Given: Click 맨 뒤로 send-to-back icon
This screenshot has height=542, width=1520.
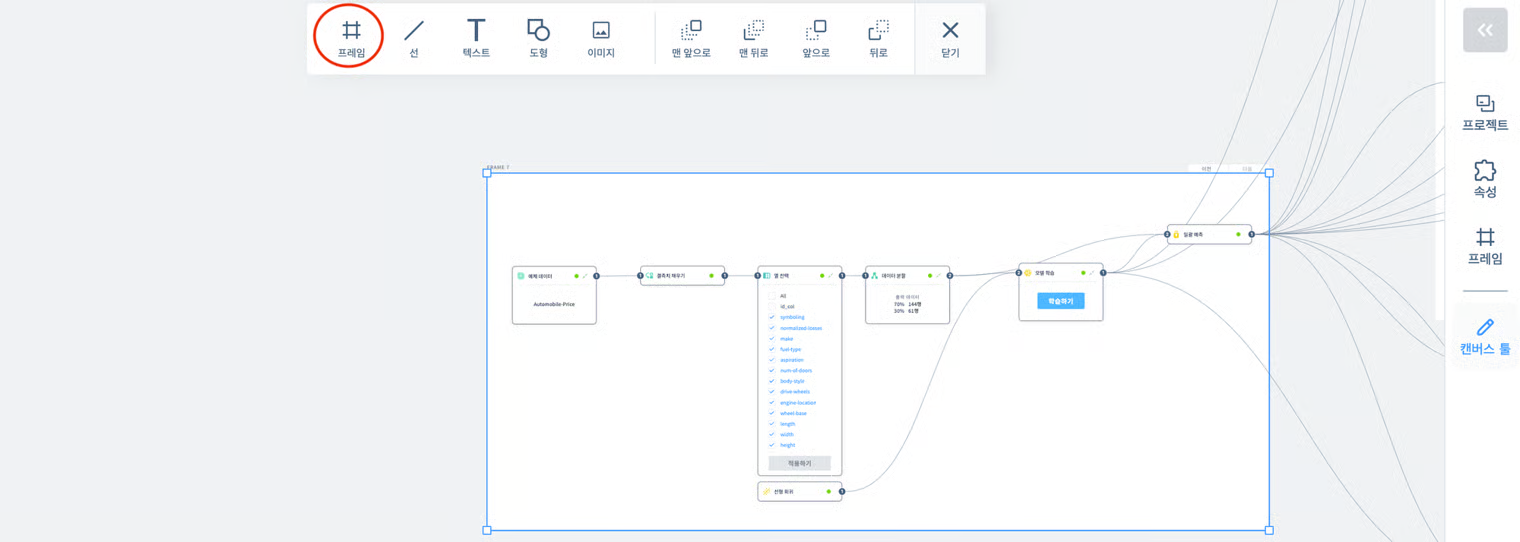Looking at the screenshot, I should (753, 38).
